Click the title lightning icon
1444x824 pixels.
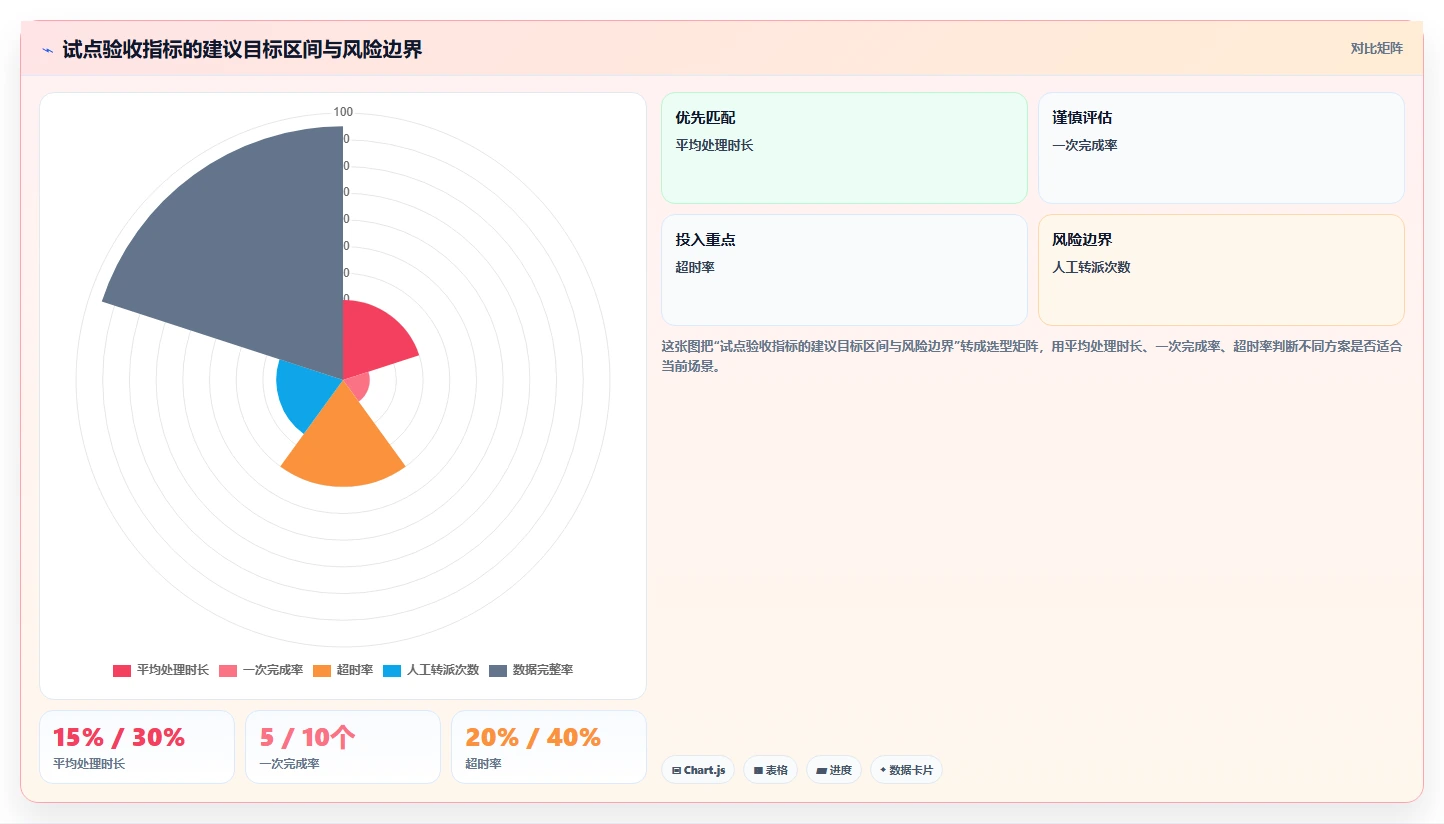(x=47, y=50)
